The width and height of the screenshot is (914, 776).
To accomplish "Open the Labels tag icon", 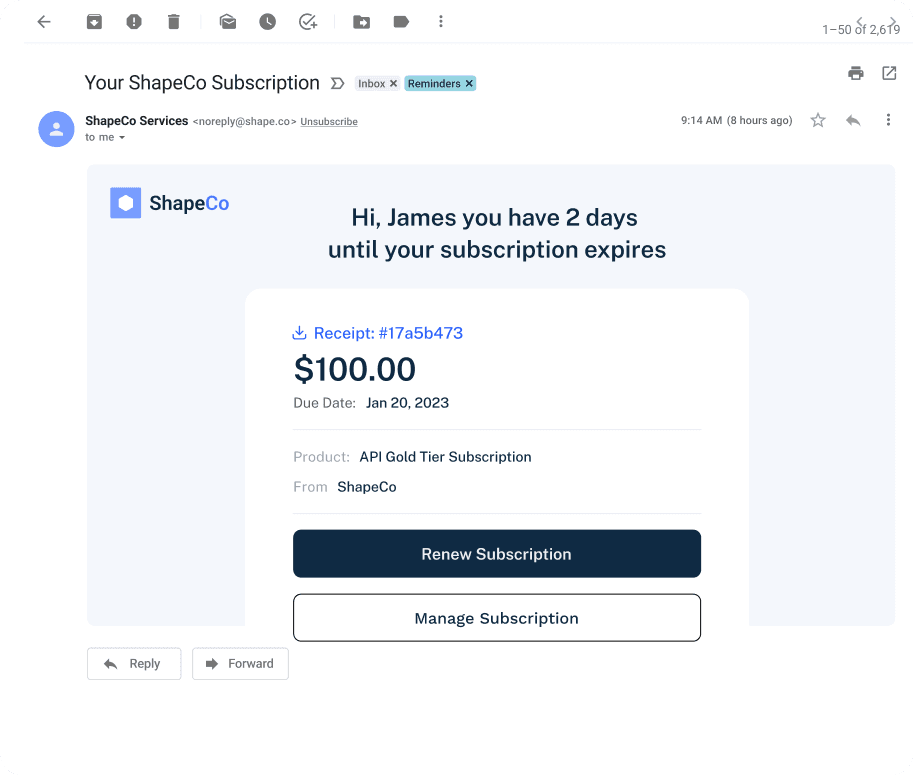I will tap(401, 22).
